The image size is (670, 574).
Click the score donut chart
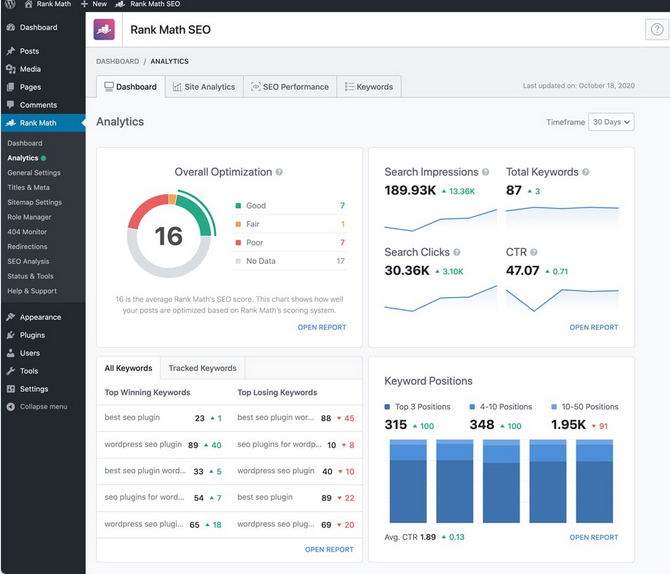pos(169,235)
